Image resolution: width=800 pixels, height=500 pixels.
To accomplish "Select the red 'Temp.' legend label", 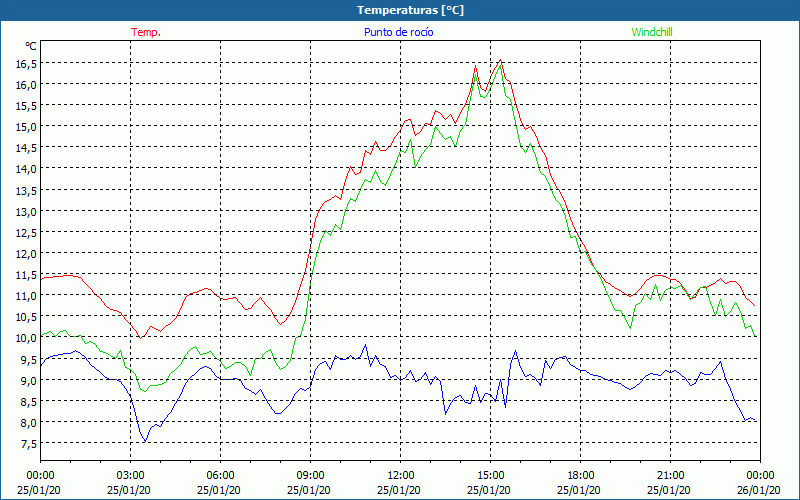I will pos(146,32).
